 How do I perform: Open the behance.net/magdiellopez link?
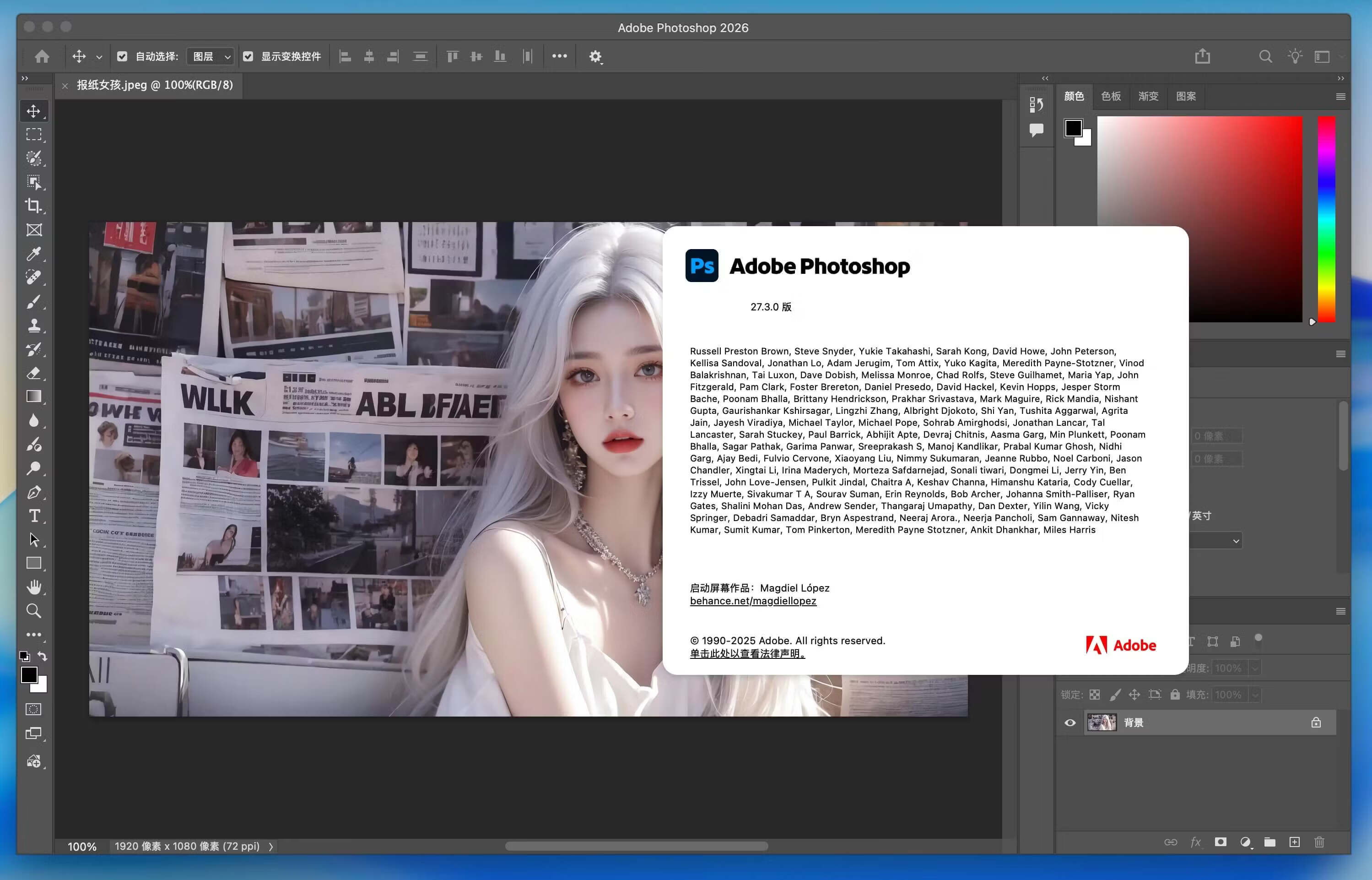(x=753, y=601)
